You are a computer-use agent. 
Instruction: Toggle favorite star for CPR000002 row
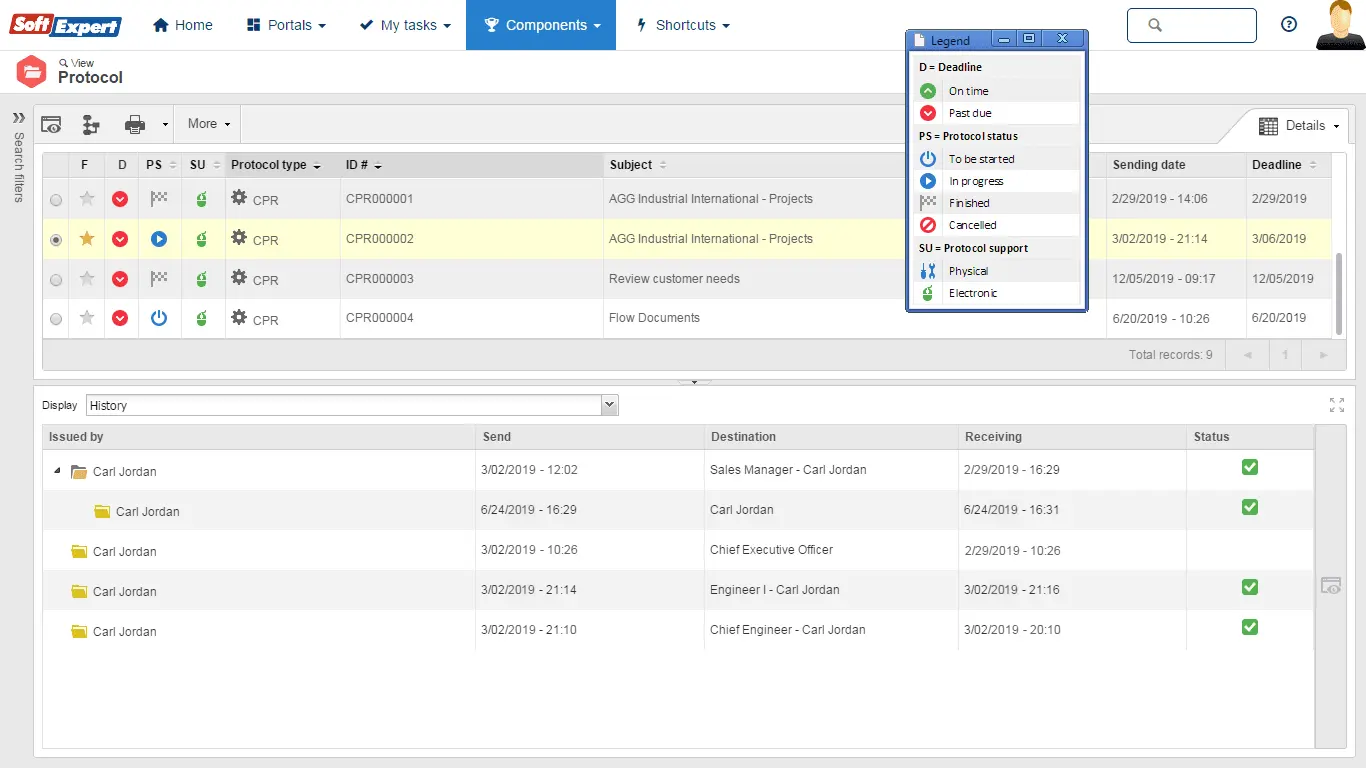point(87,239)
